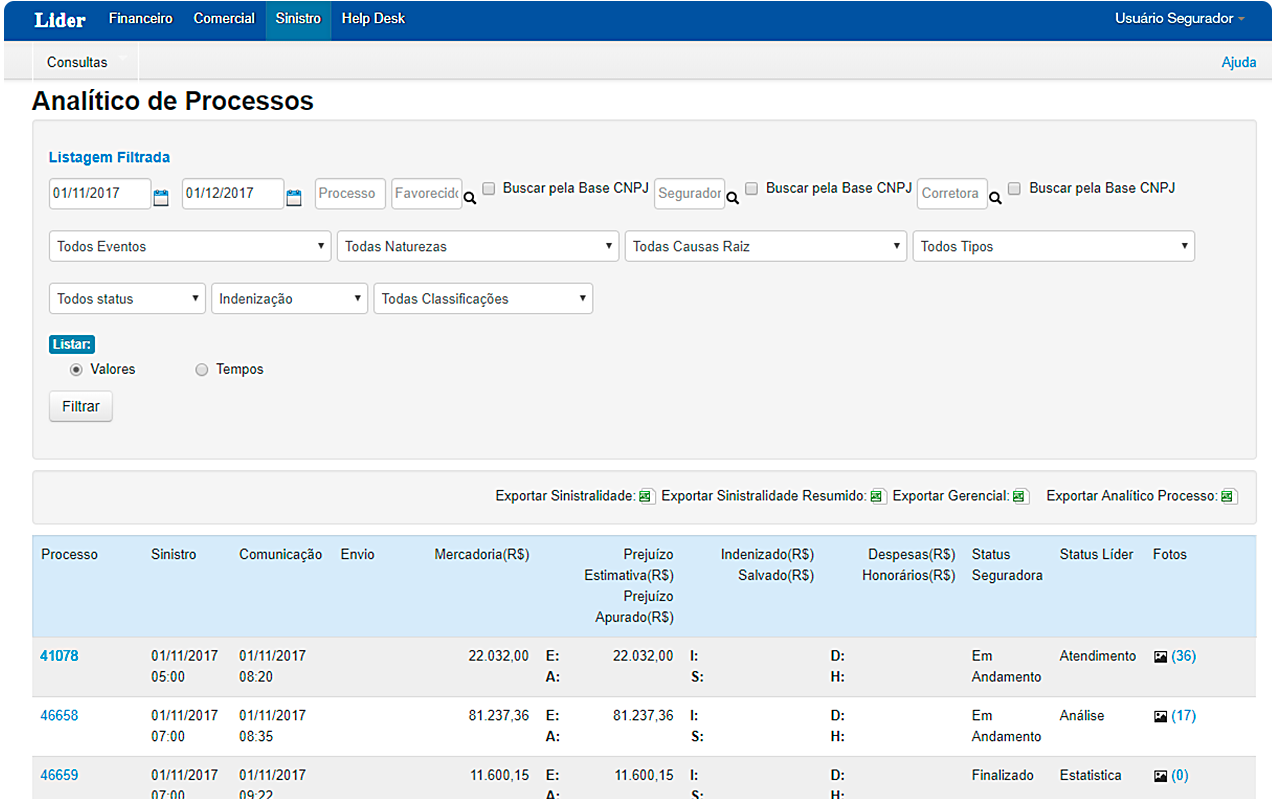Open process 41078 link

point(59,656)
